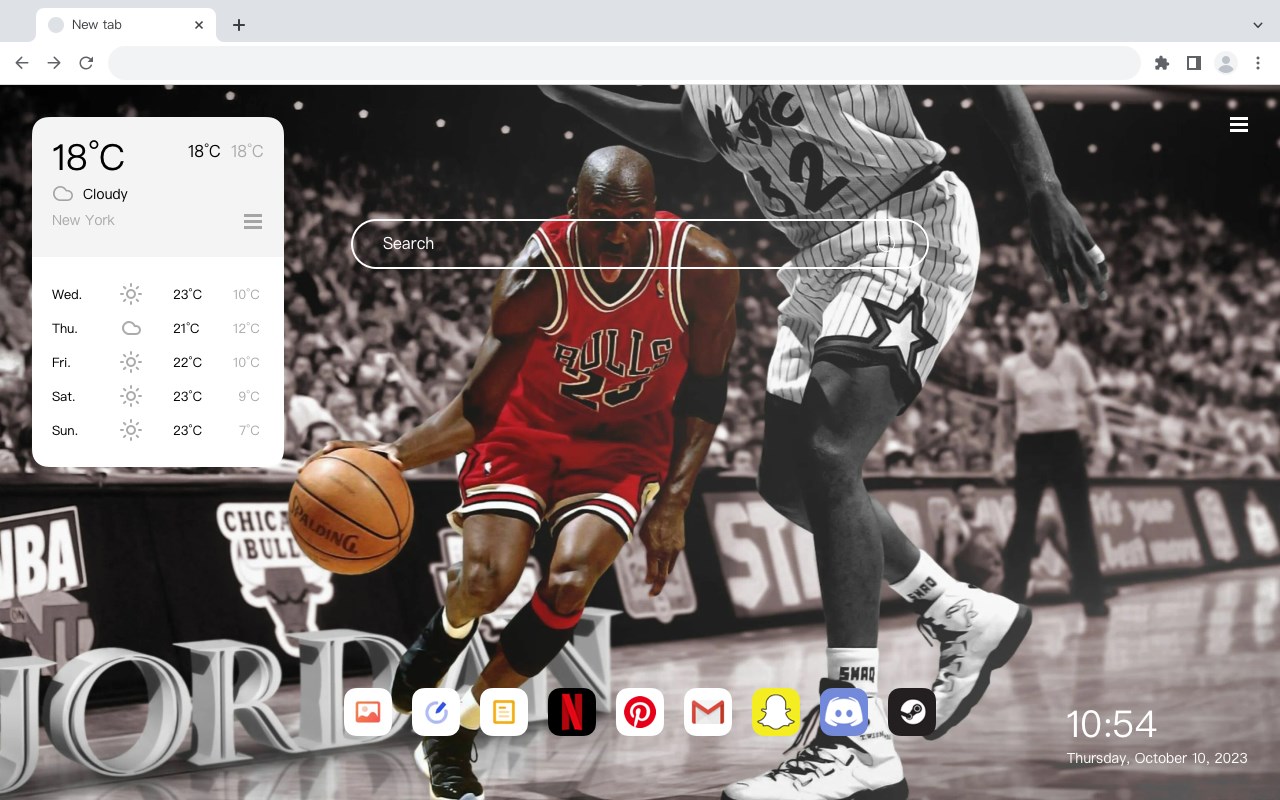
Task: Click the 10:54 clock display
Action: [x=1112, y=724]
